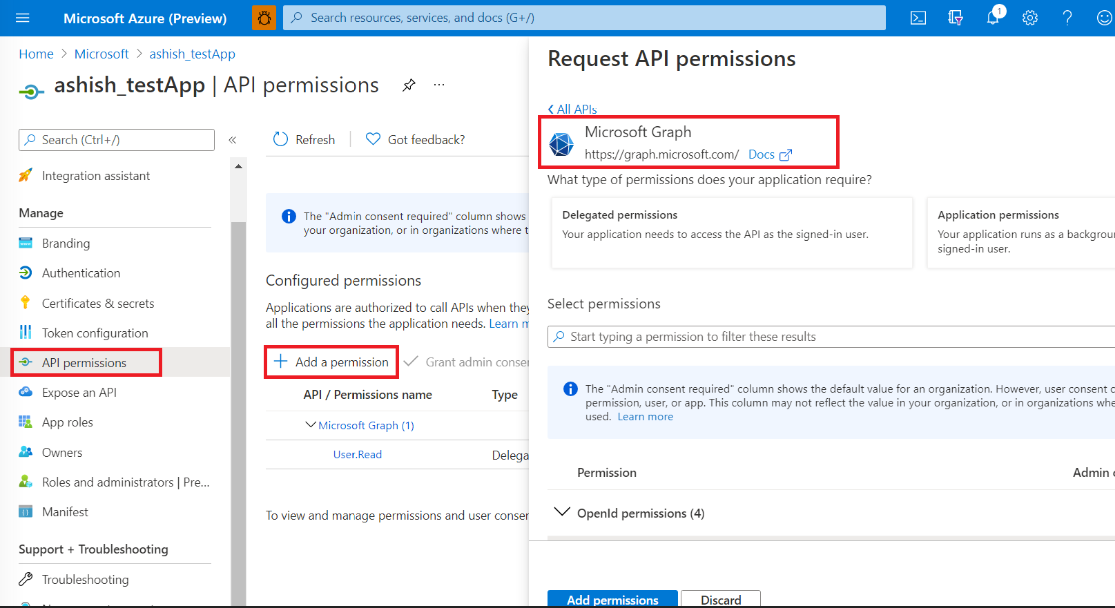Open Docs external link icon
Viewport: 1115px width, 608px height.
[785, 155]
